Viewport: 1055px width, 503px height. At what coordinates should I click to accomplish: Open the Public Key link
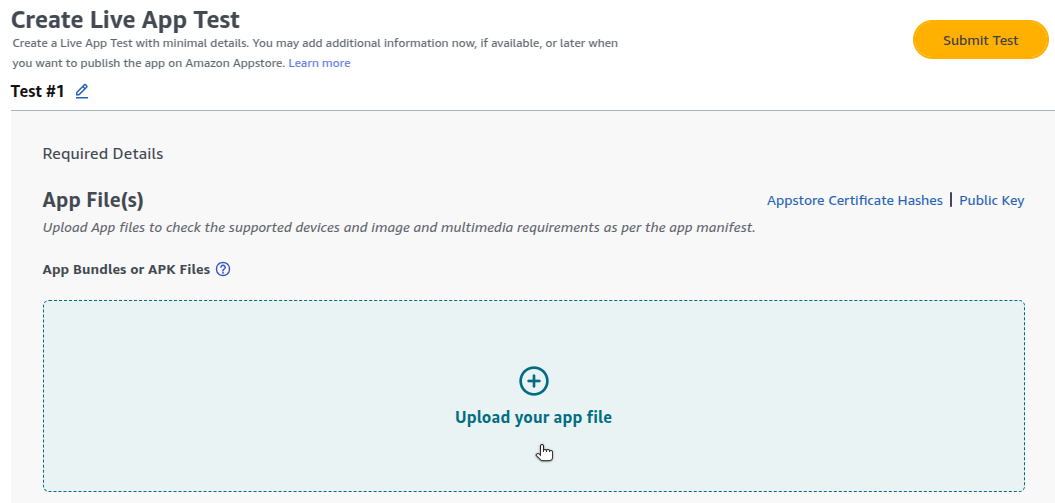991,200
